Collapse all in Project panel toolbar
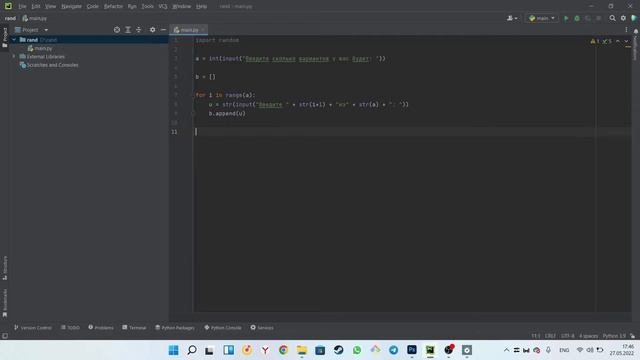Viewport: 640px width, 360px height. (139, 30)
